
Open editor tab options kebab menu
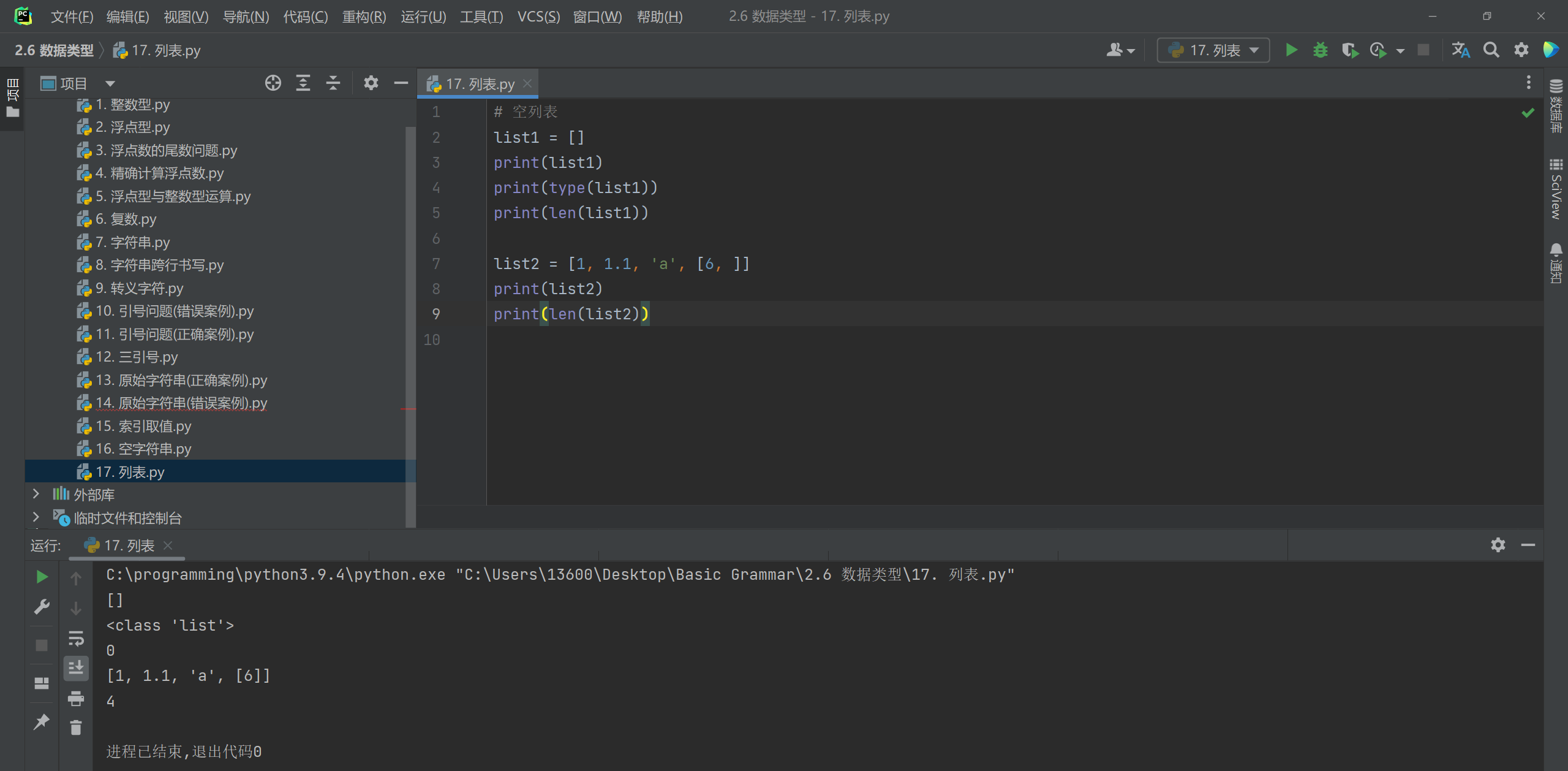[x=1529, y=83]
